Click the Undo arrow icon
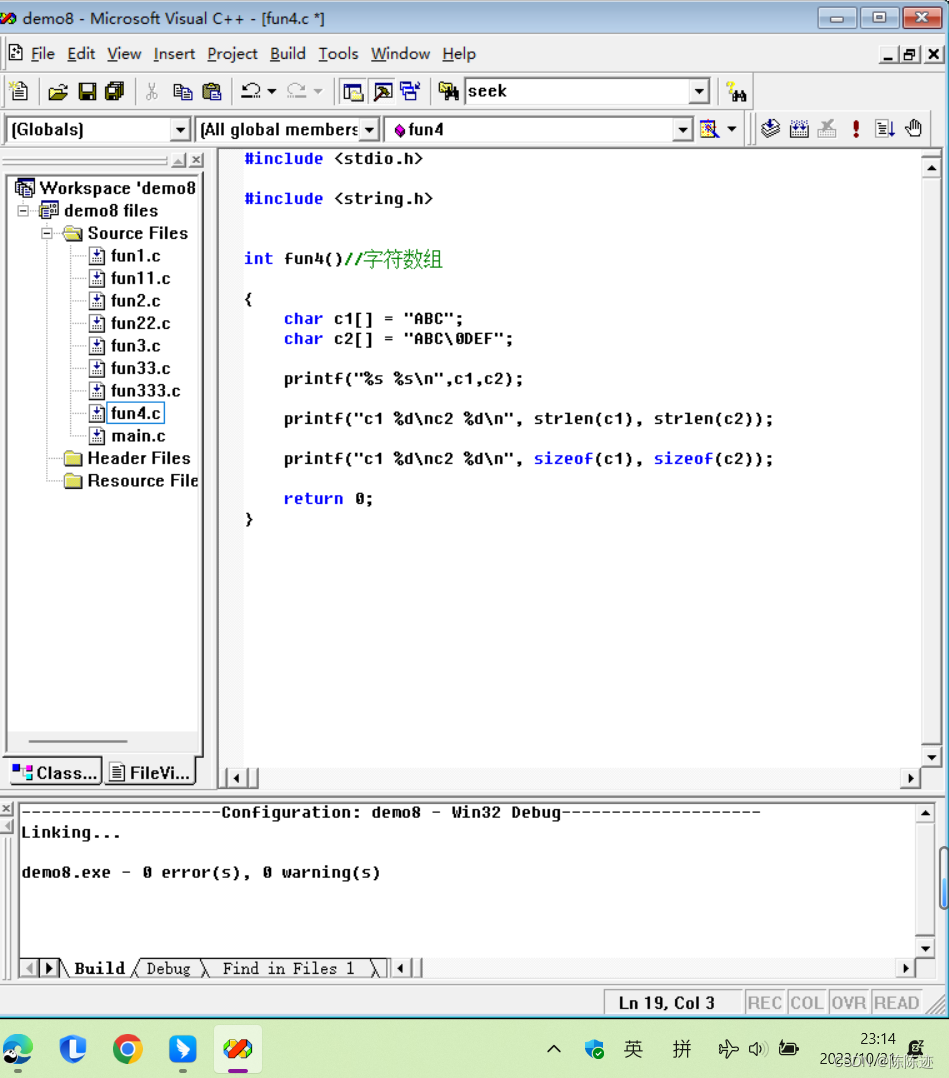This screenshot has width=949, height=1078. 251,91
